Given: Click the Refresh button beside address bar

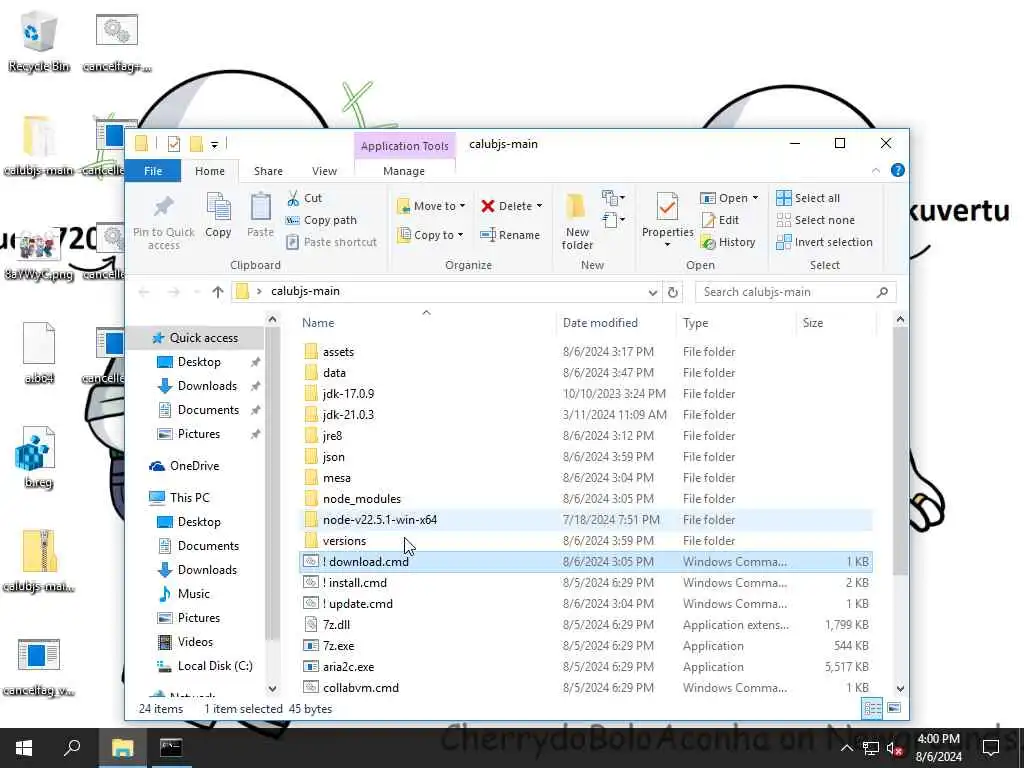Looking at the screenshot, I should coord(673,292).
